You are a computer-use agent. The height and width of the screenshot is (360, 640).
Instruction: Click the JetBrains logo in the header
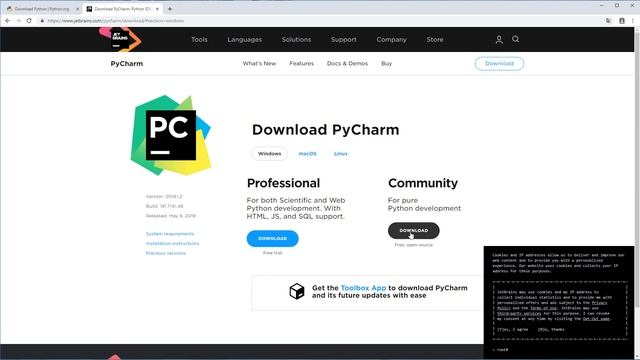pos(120,39)
